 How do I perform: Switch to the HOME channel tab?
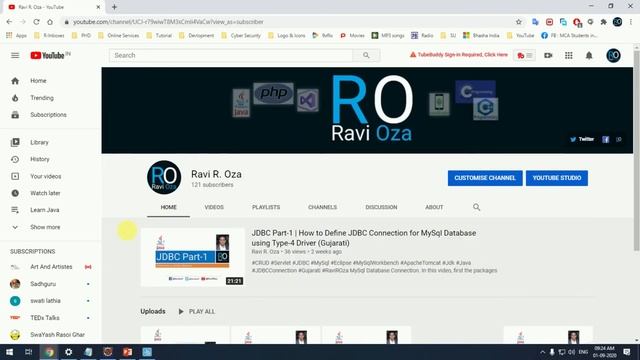click(x=168, y=207)
